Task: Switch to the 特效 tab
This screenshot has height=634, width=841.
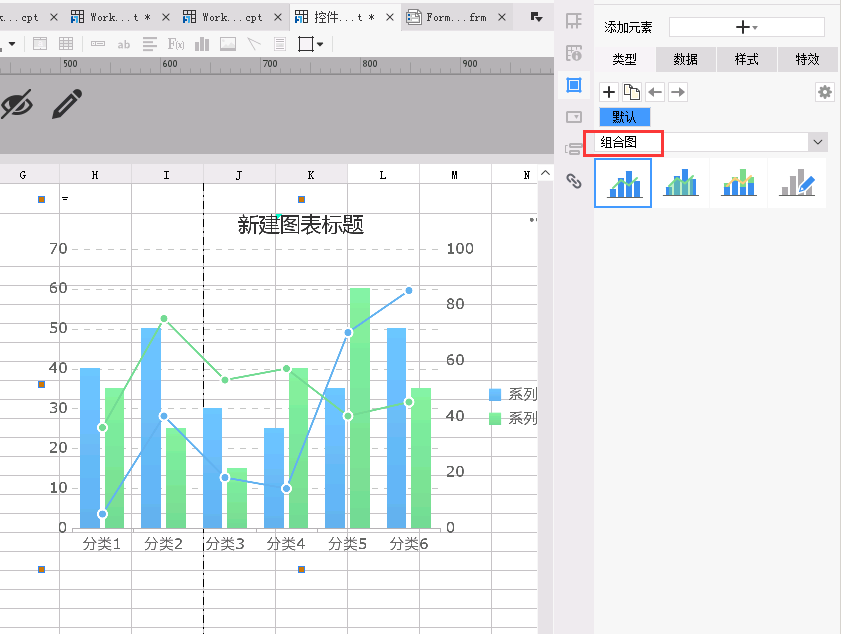Action: point(807,59)
